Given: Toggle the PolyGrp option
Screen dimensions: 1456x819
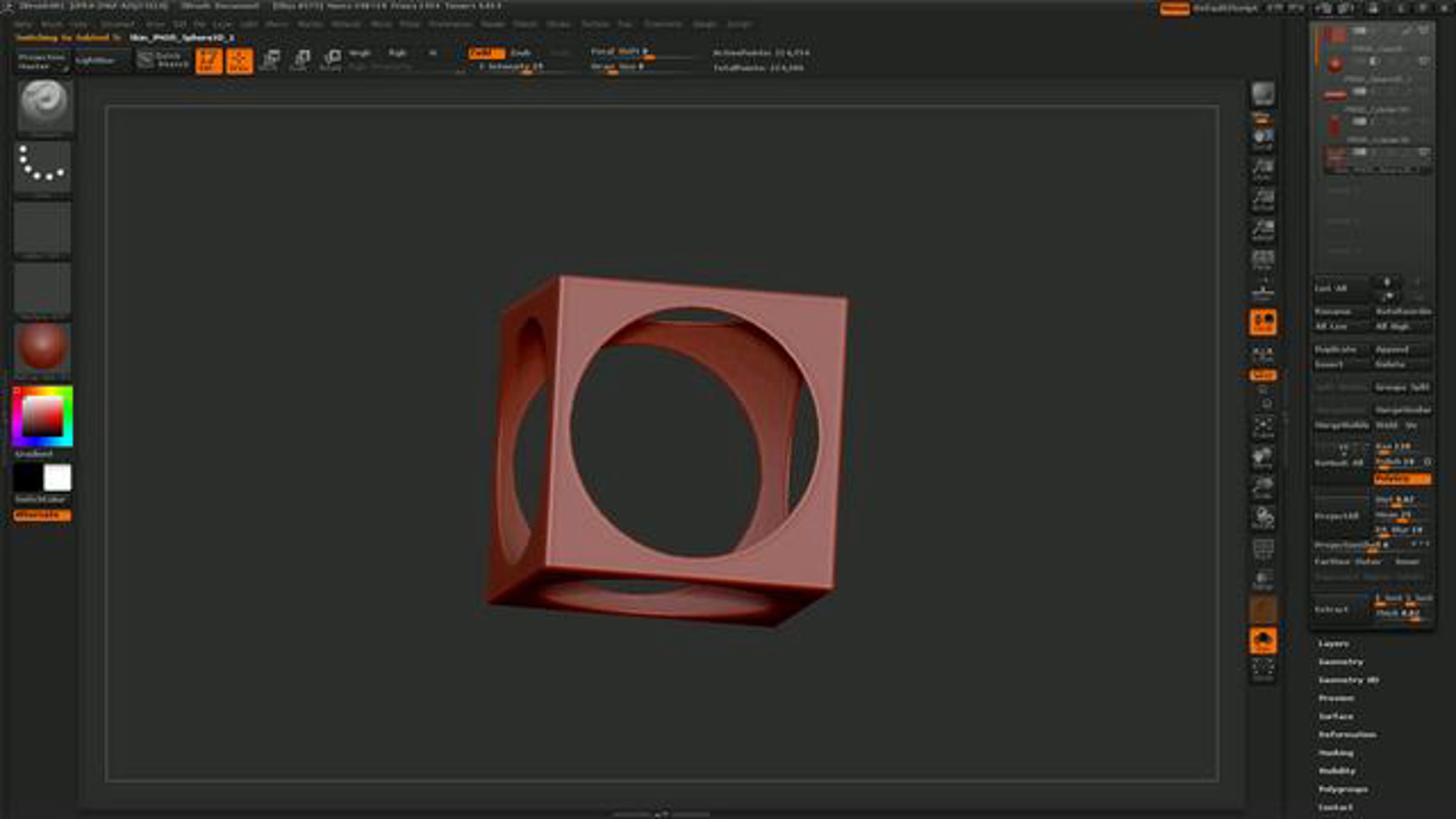Looking at the screenshot, I should [x=1403, y=479].
